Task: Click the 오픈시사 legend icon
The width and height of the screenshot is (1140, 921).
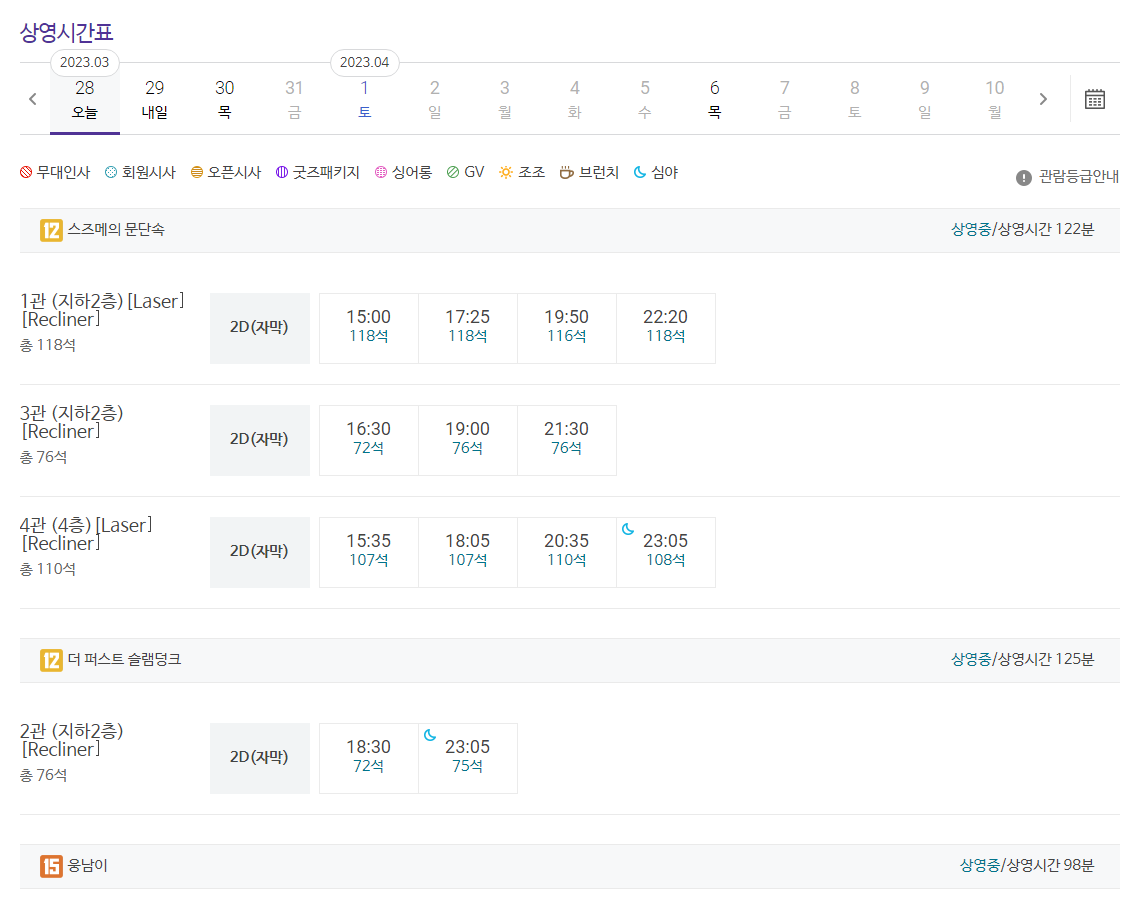Action: [196, 172]
